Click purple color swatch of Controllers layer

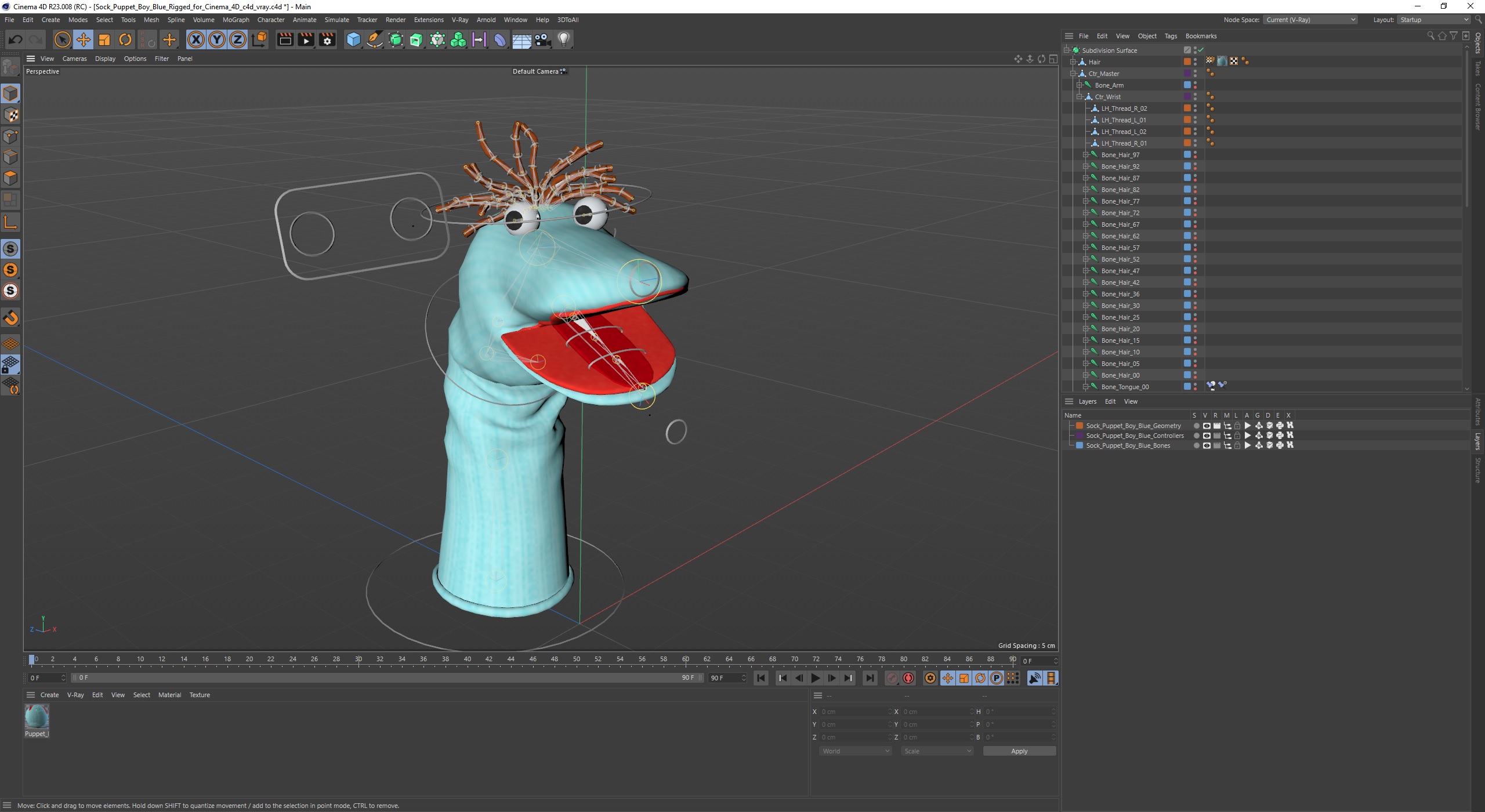point(1080,436)
